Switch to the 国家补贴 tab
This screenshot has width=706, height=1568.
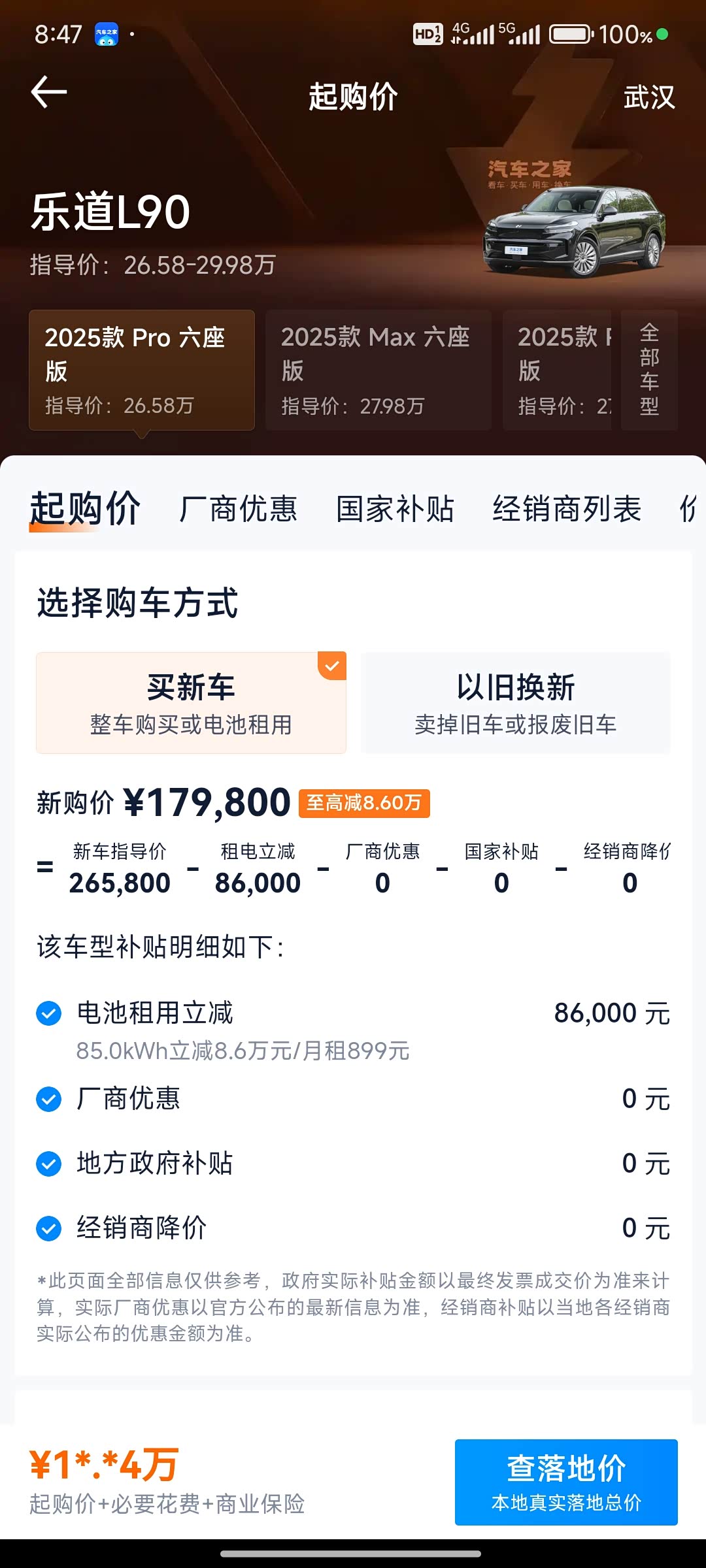(x=395, y=510)
